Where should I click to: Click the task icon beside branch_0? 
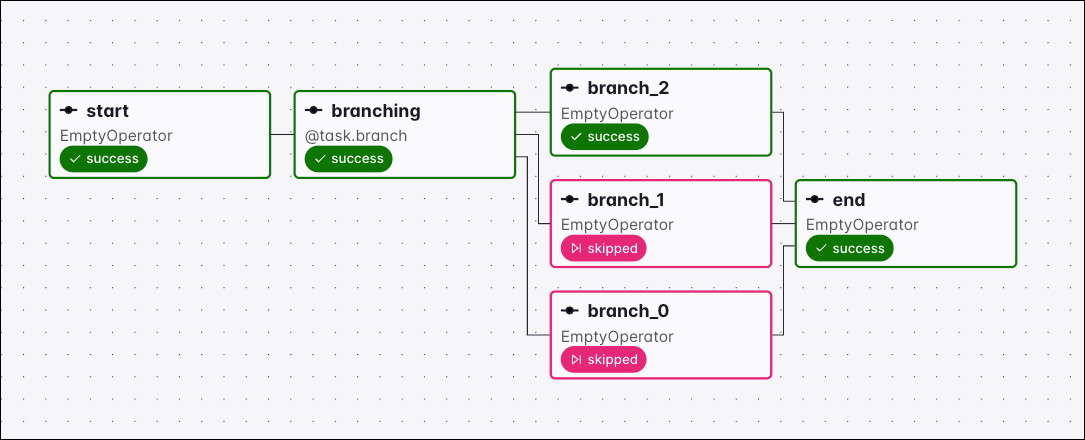point(569,311)
